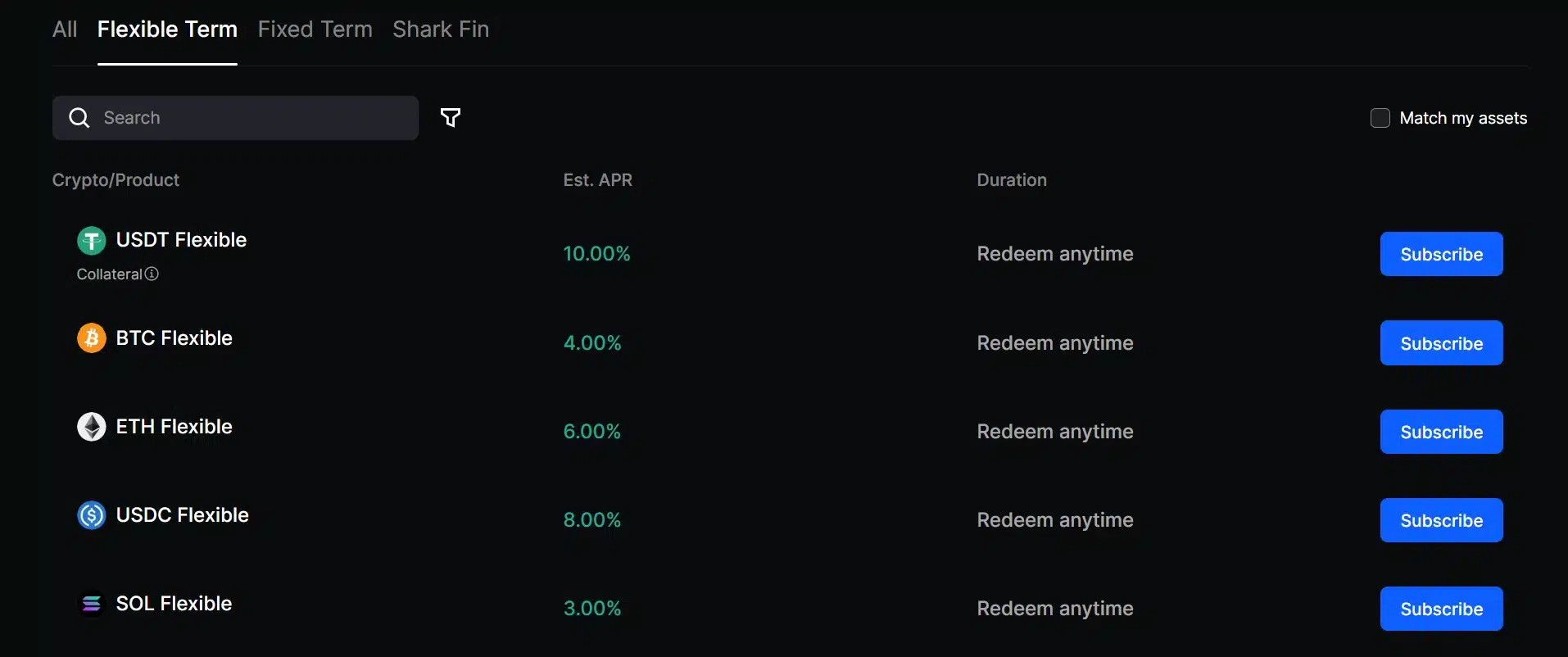Subscribe to SOL Flexible

(1441, 609)
